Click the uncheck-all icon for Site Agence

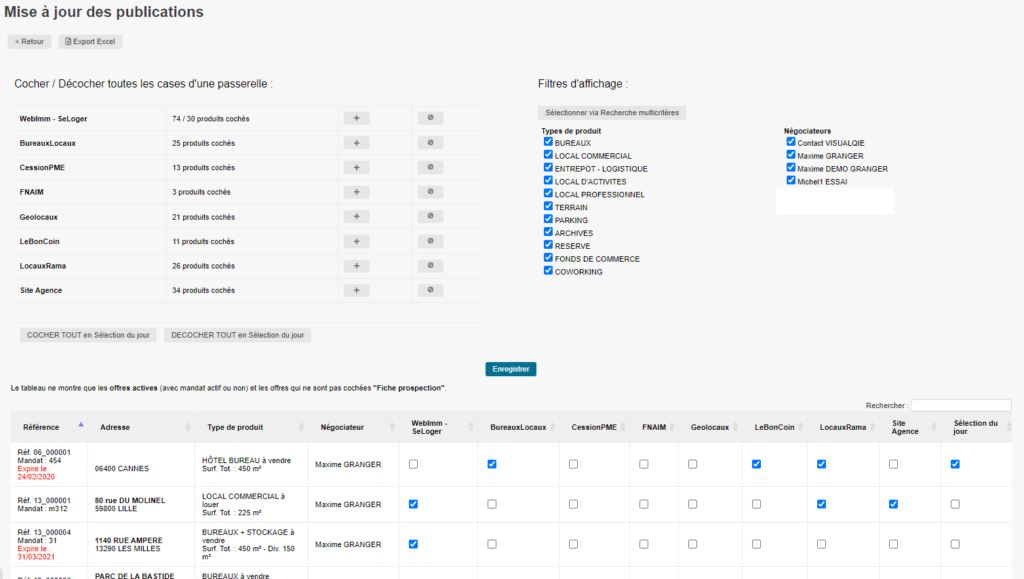[x=429, y=290]
